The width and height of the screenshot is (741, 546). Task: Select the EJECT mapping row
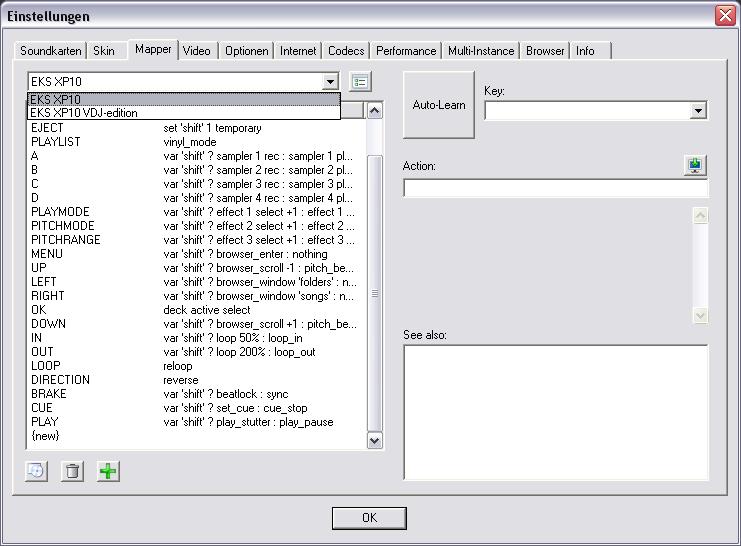(x=197, y=128)
